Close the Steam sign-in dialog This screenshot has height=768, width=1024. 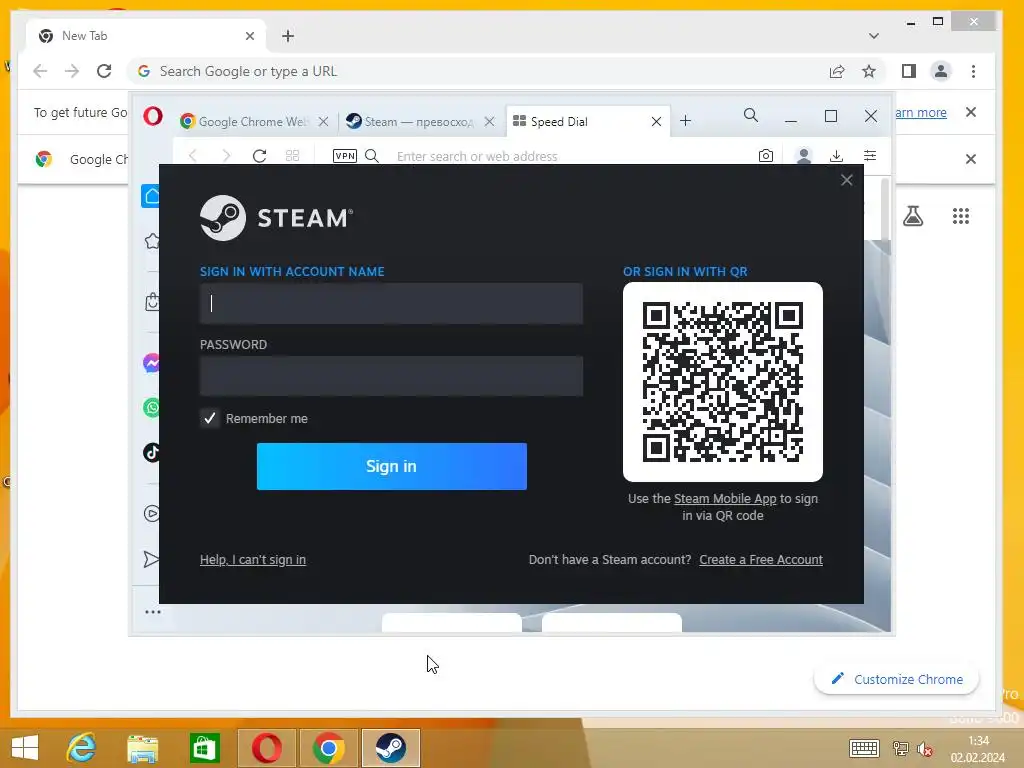[x=846, y=180]
